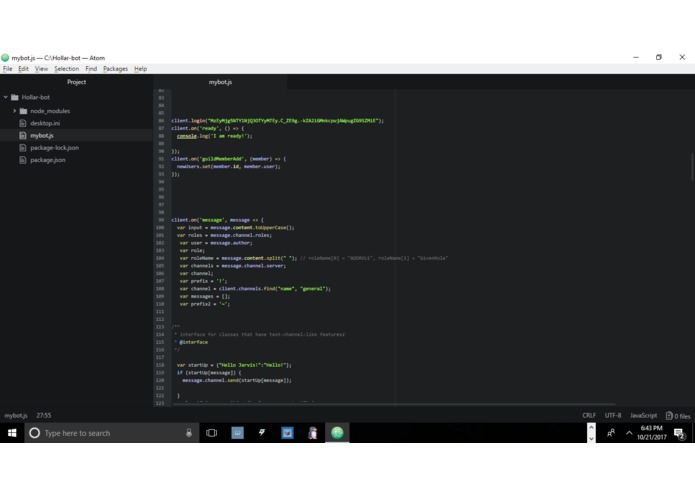Open the Help menu
Viewport: 695px width, 494px height.
click(x=141, y=69)
